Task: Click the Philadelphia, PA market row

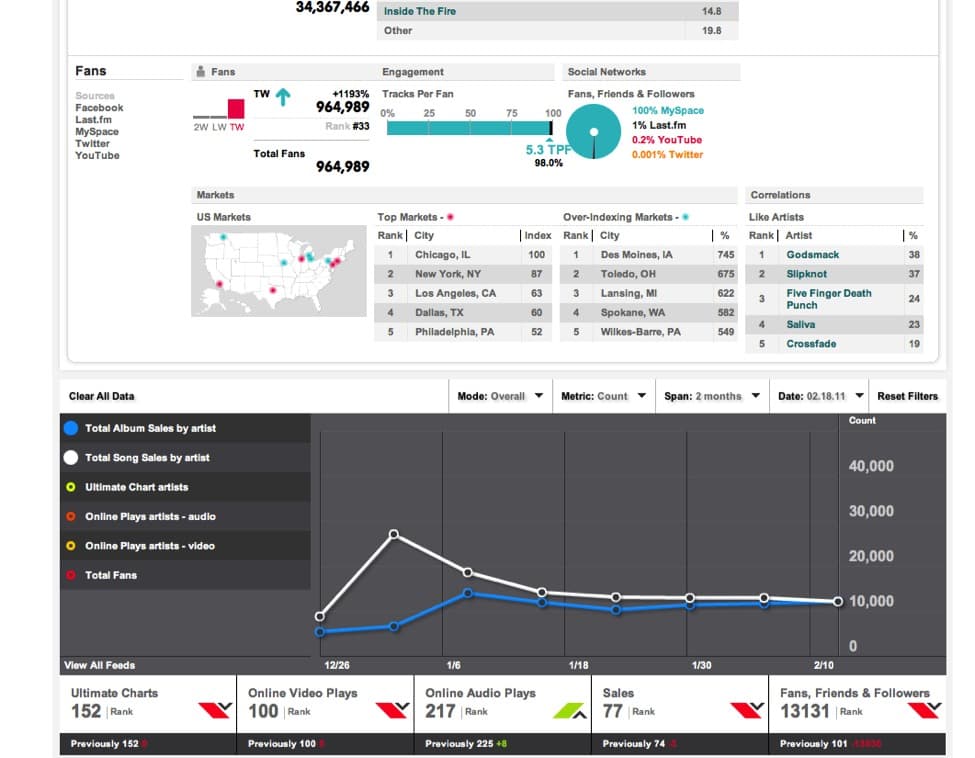Action: coord(463,331)
